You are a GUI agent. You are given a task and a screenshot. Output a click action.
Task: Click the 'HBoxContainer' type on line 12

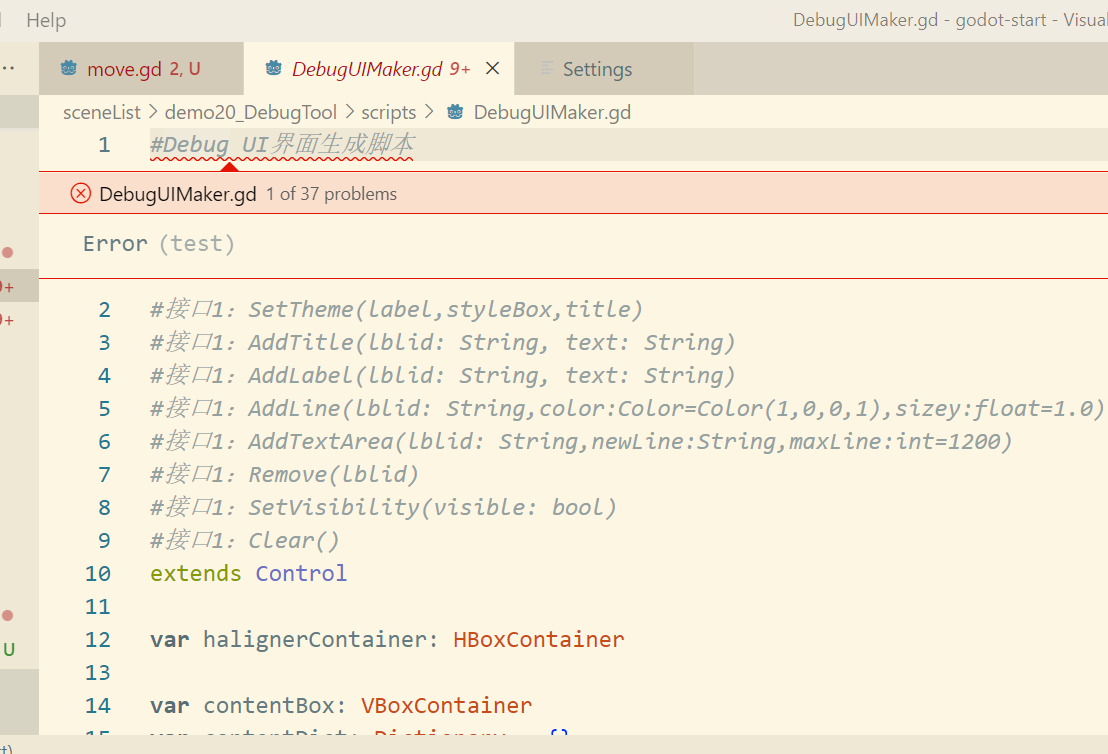click(x=538, y=640)
